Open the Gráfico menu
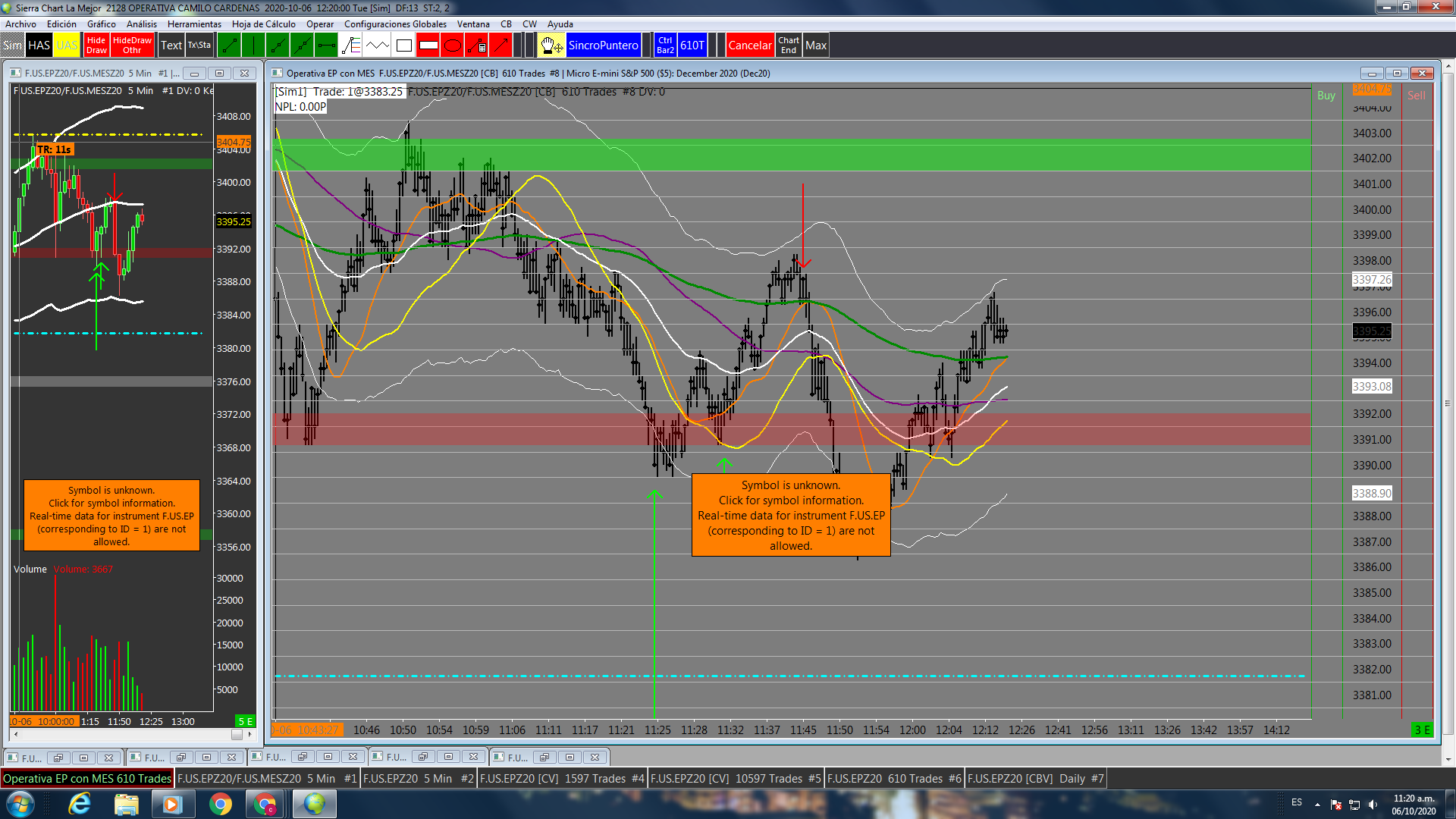The height and width of the screenshot is (819, 1456). (x=102, y=24)
